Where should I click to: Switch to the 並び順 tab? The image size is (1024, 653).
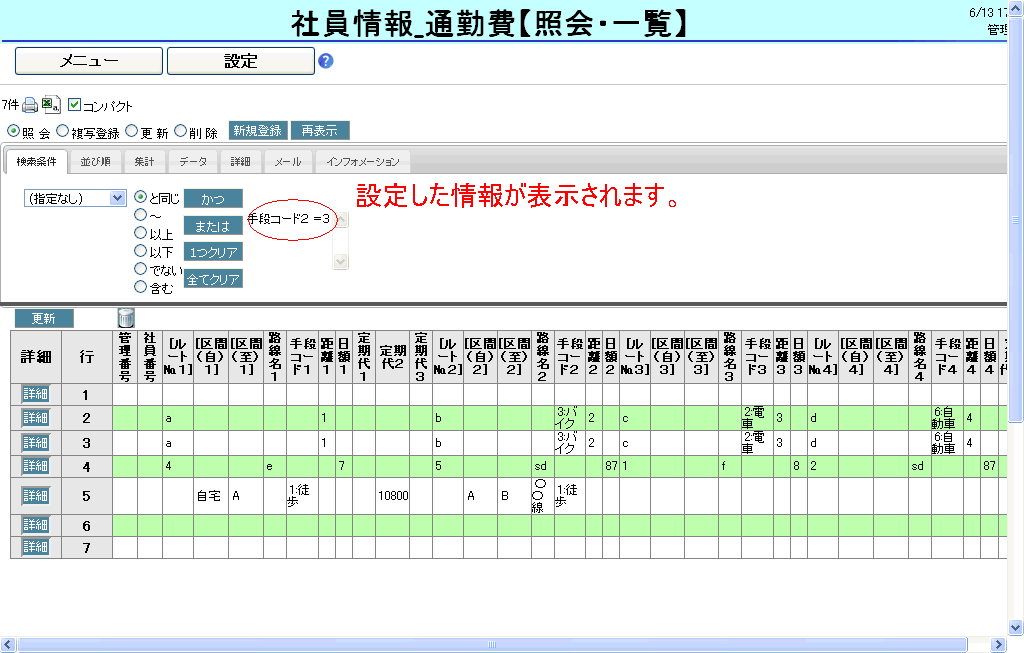coord(96,162)
